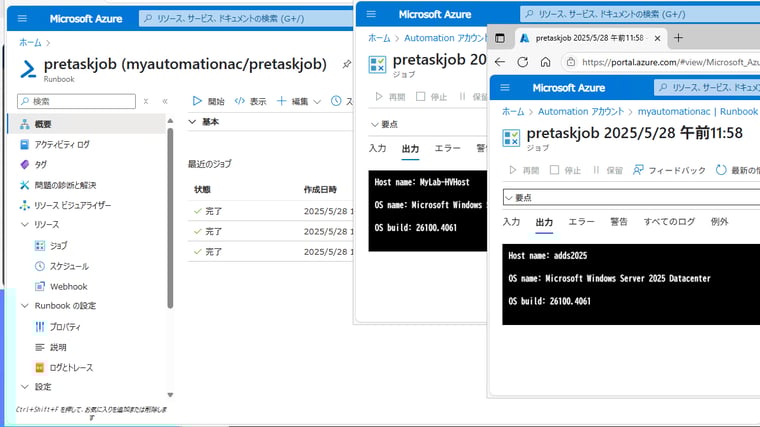Switch to すべてのログ tab
Screen dimensions: 760x427
669,222
